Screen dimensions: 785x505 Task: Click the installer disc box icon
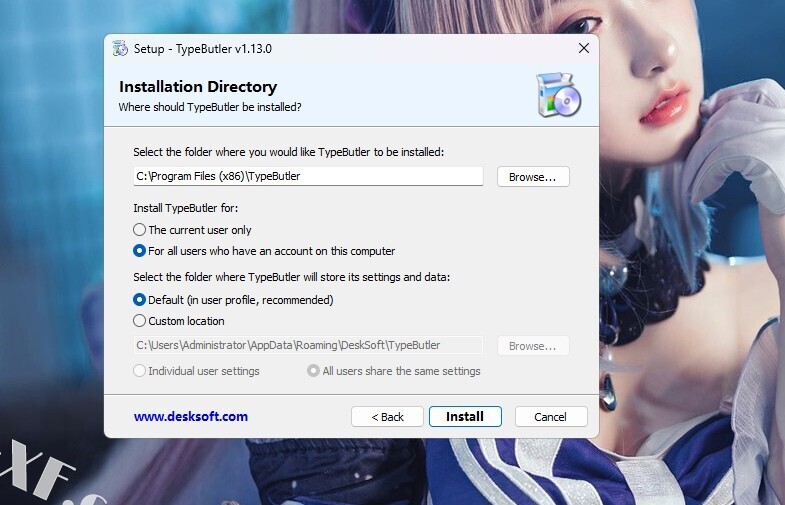[x=559, y=95]
